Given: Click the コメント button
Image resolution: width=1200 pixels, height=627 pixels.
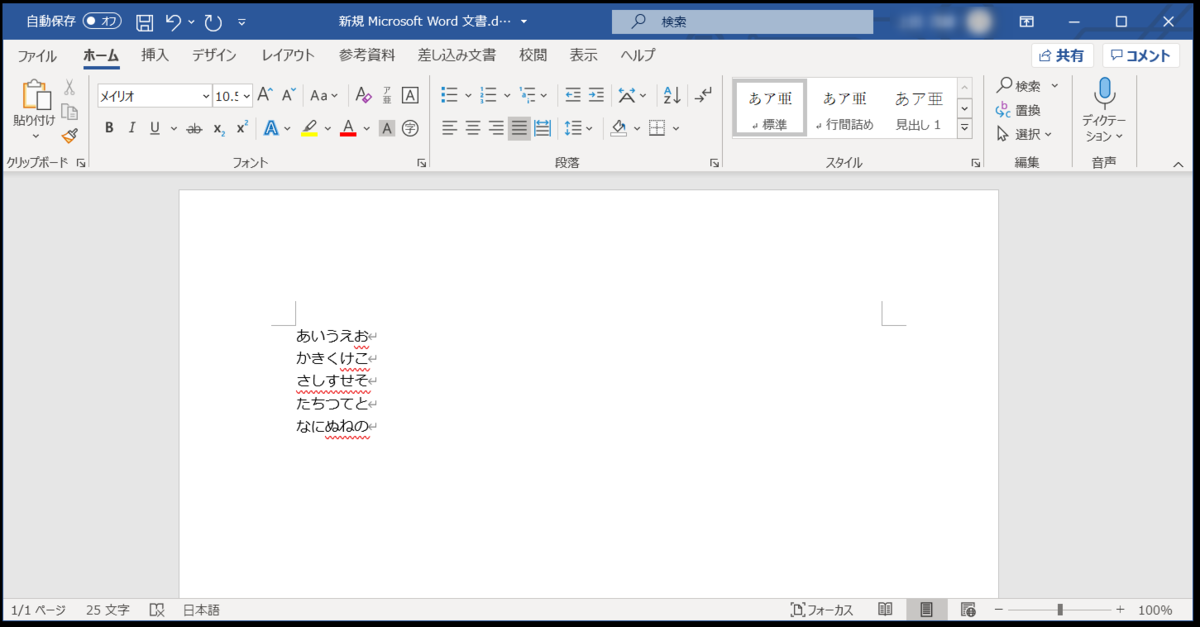Looking at the screenshot, I should (1141, 56).
